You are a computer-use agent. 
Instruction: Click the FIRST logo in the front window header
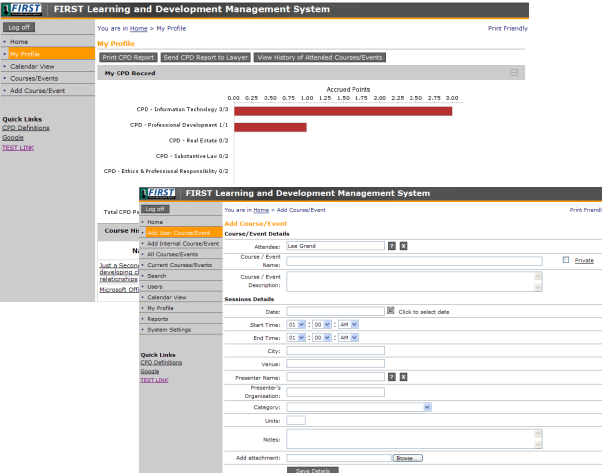pyautogui.click(x=158, y=193)
